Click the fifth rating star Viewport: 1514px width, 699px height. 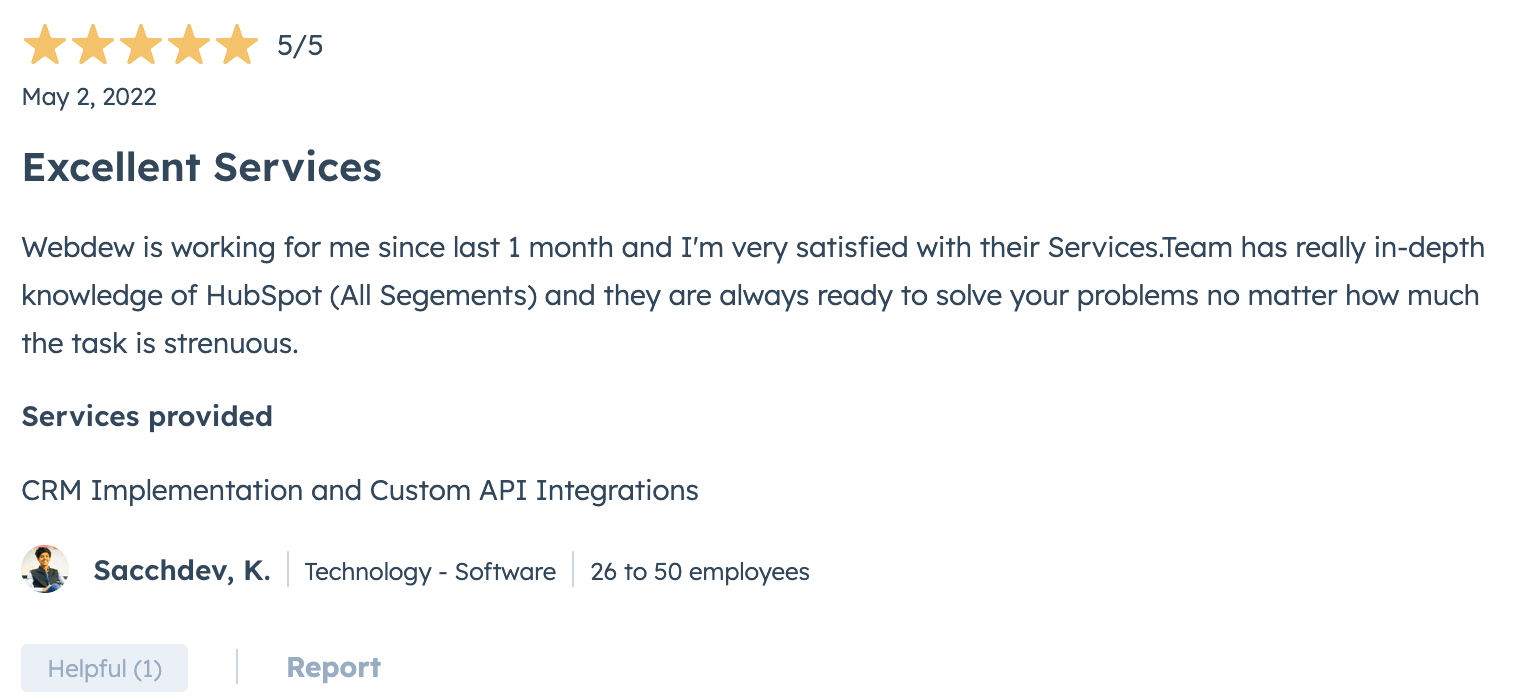[x=236, y=46]
